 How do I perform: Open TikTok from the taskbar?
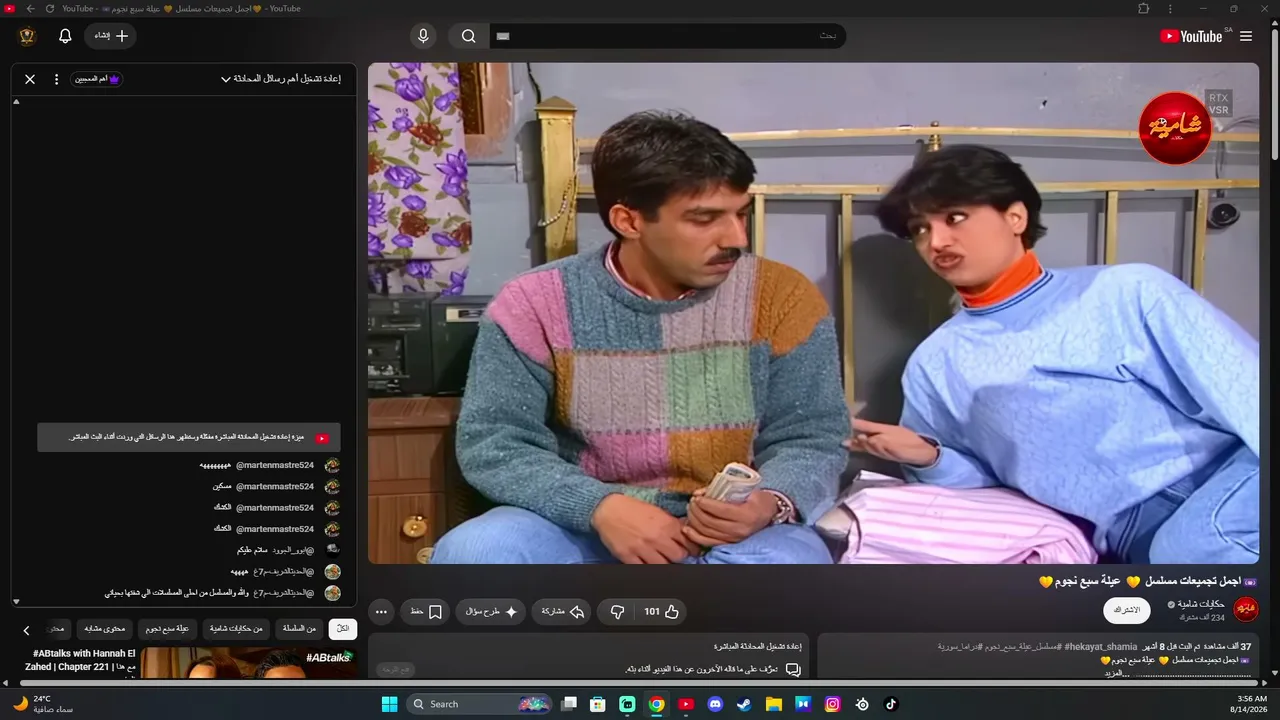(x=891, y=704)
